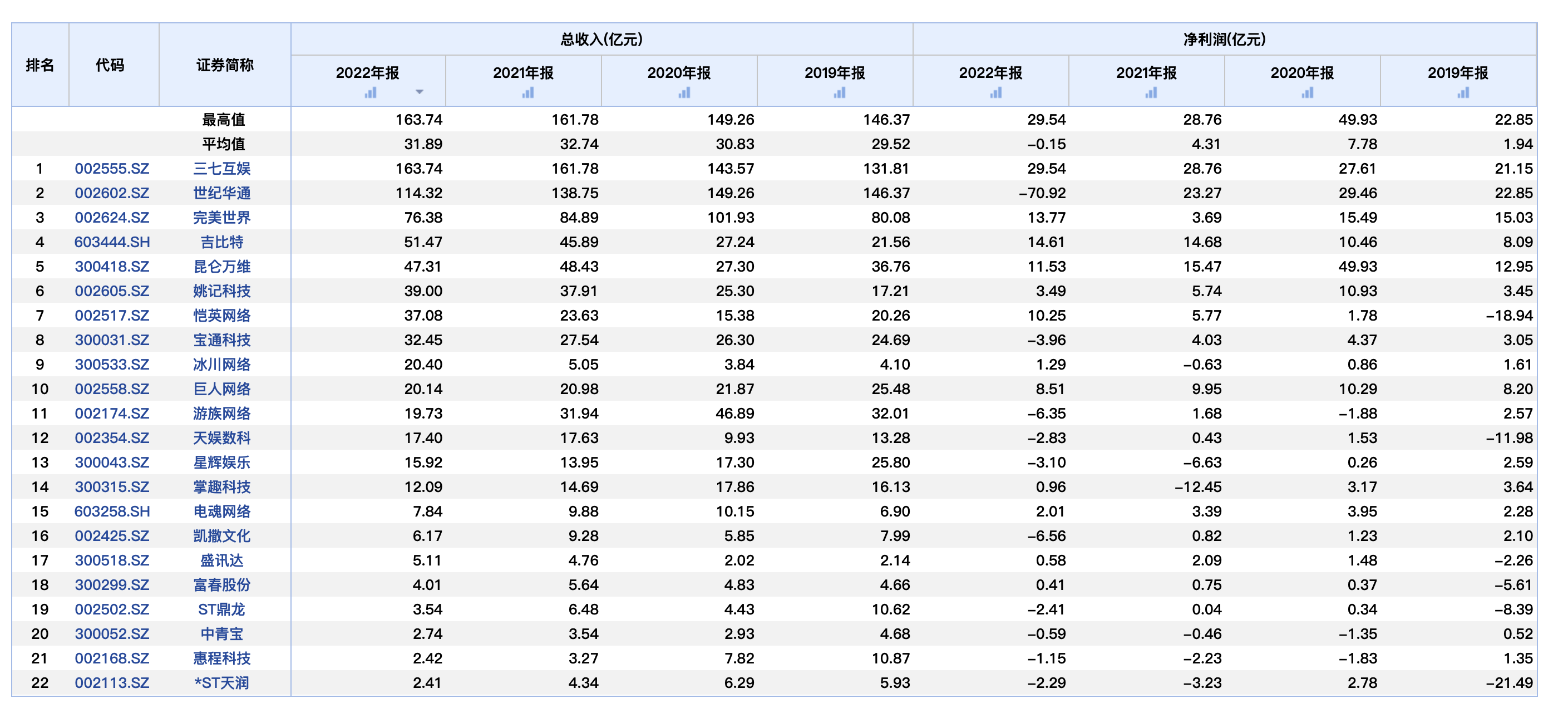Click the 证券简称 column header
The image size is (1568, 718).
pyautogui.click(x=225, y=65)
